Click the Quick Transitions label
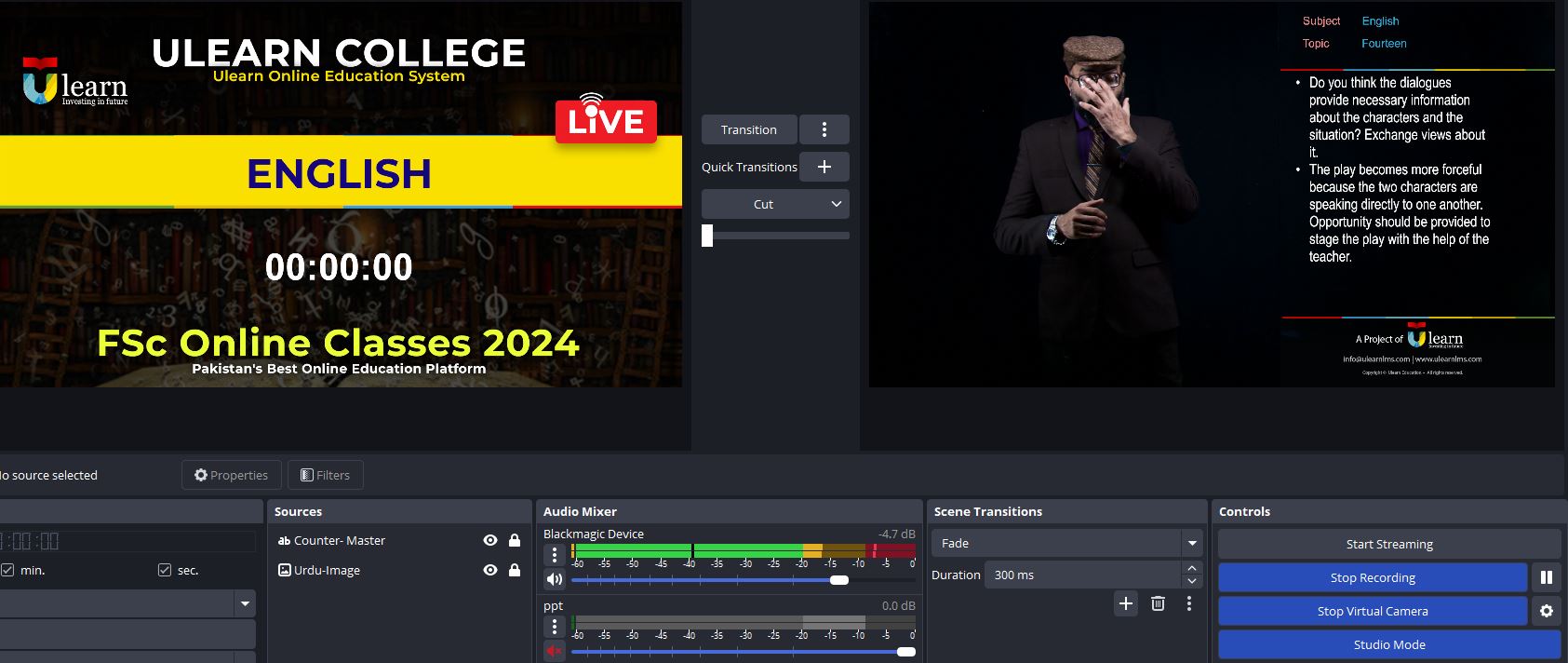 749,167
